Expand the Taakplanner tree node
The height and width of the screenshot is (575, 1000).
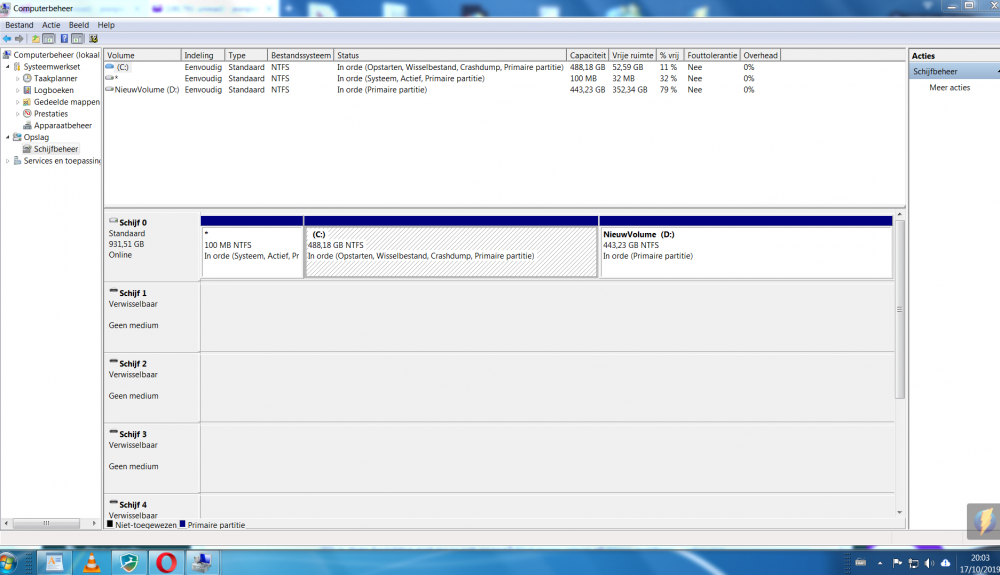click(x=17, y=78)
